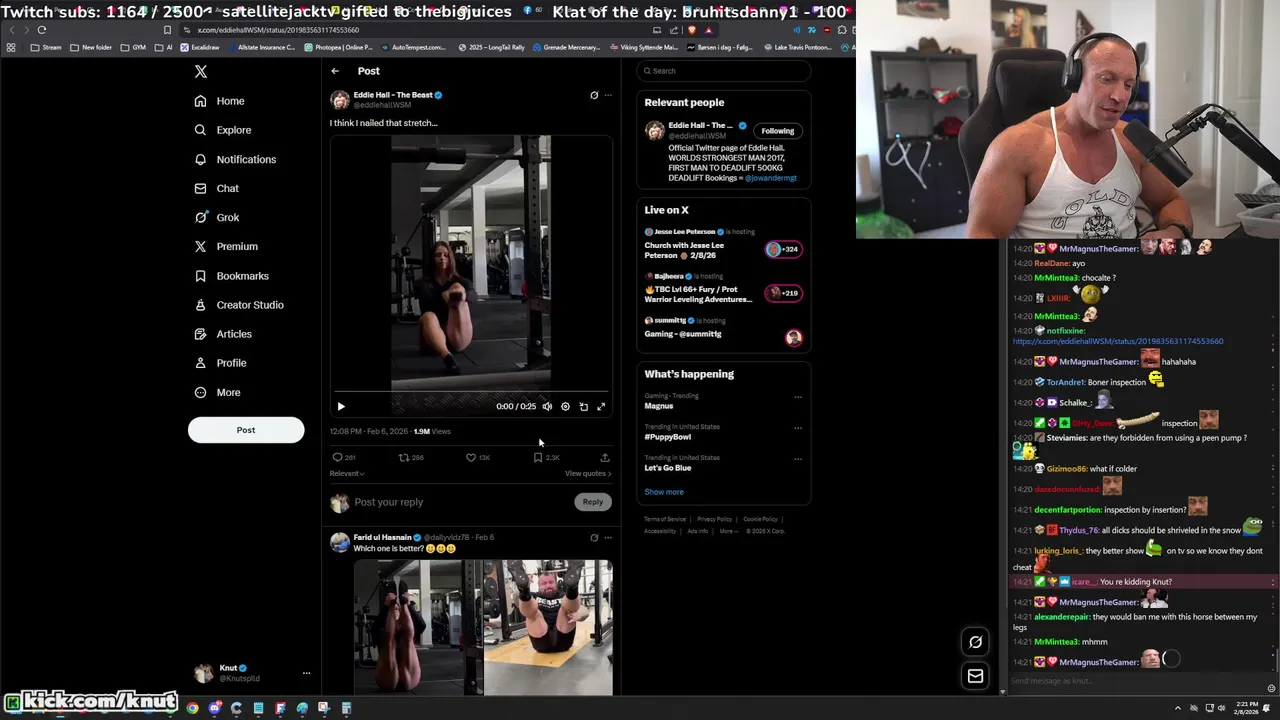Click the X Search box

coord(723,71)
